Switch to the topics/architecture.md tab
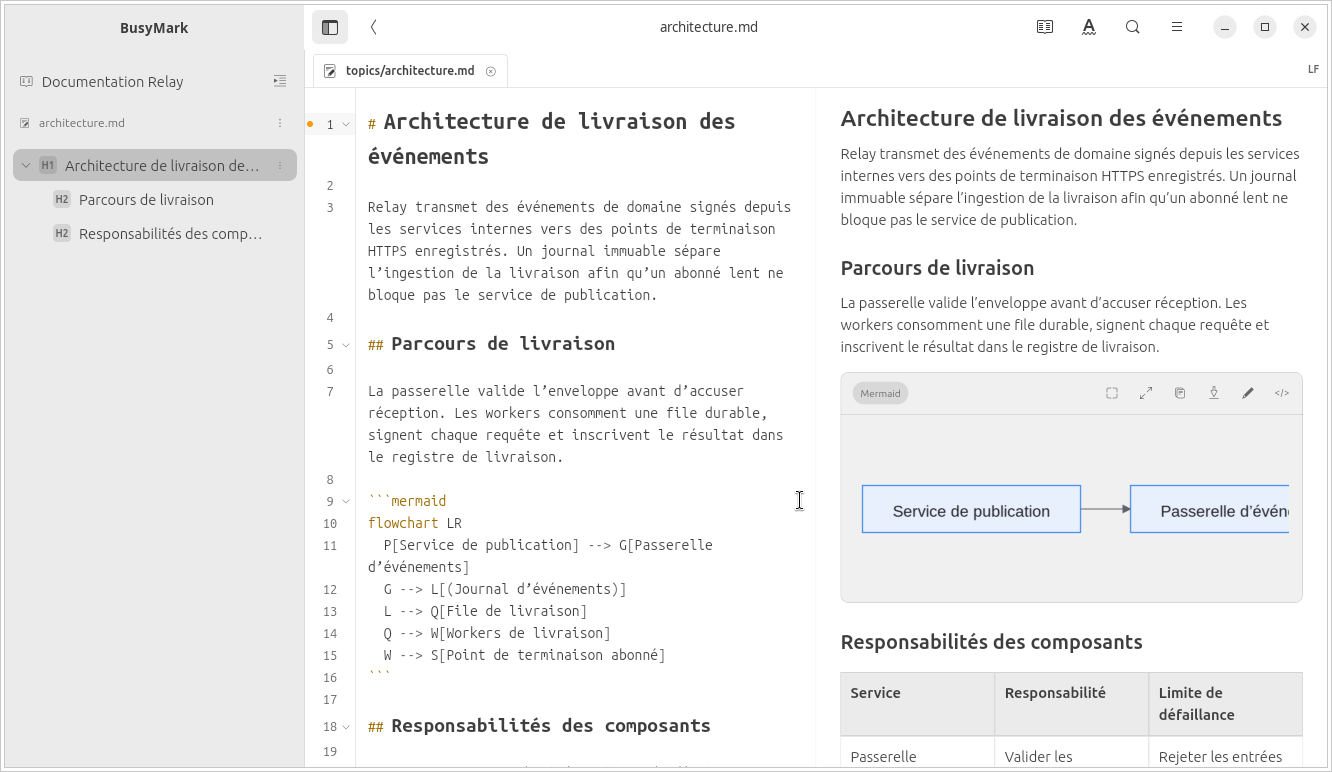 (410, 71)
